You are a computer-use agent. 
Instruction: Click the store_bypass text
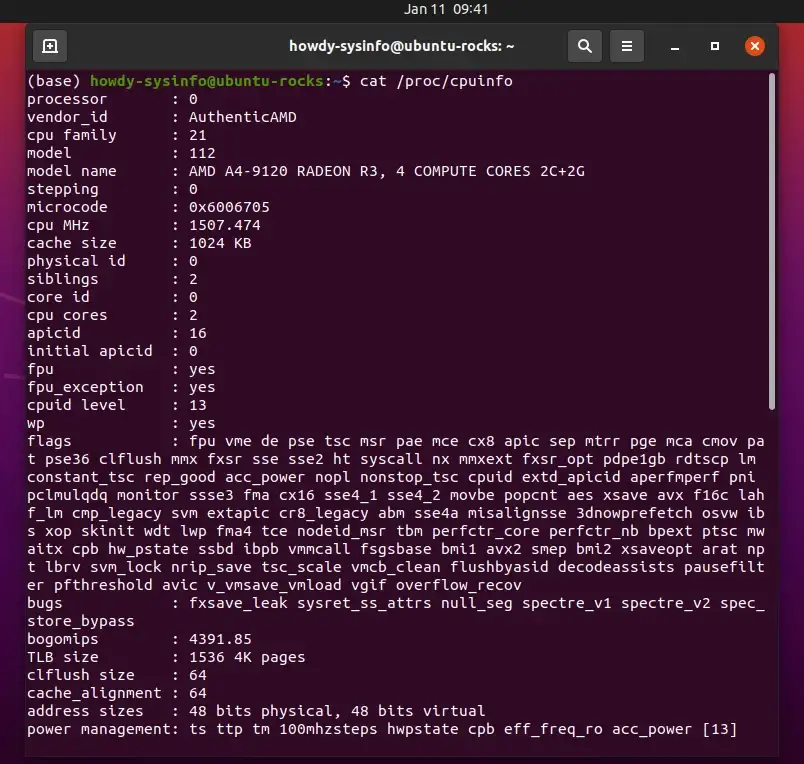point(81,621)
